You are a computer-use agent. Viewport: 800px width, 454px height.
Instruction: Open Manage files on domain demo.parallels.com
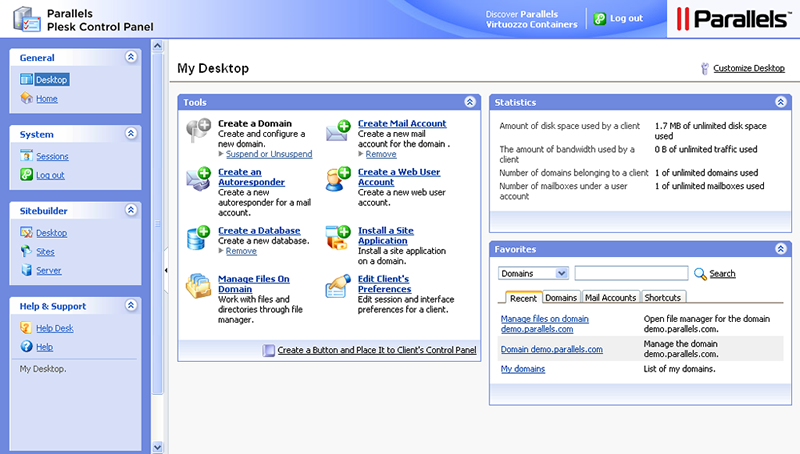(544, 324)
